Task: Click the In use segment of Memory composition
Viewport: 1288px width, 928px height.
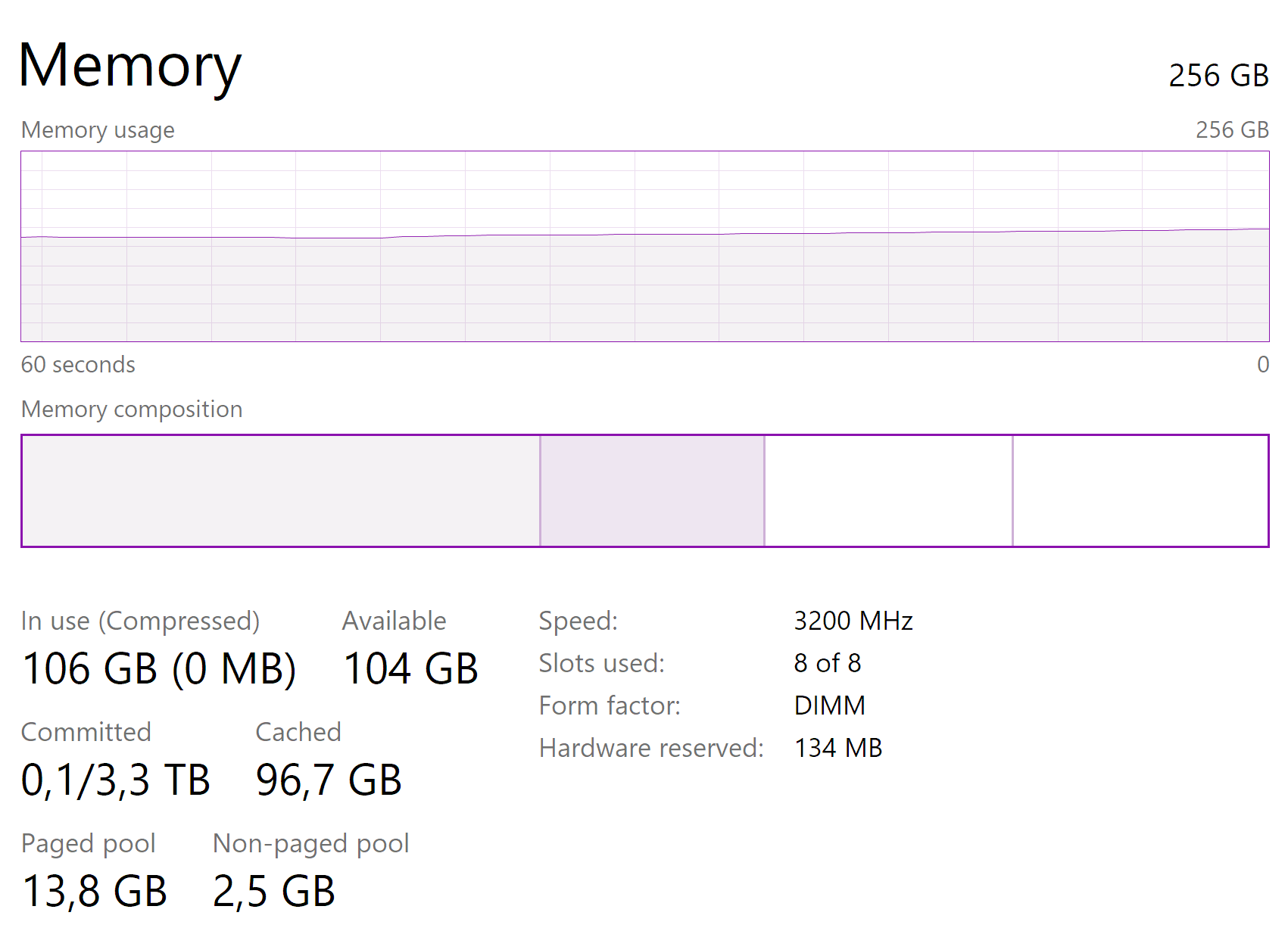Action: (280, 490)
